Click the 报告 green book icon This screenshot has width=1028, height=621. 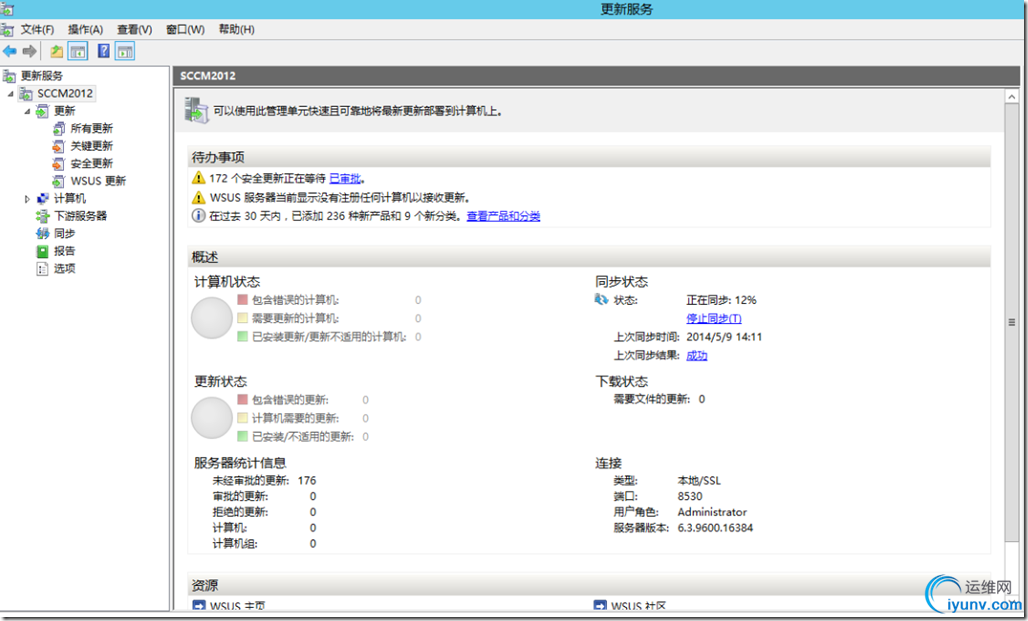[x=43, y=251]
